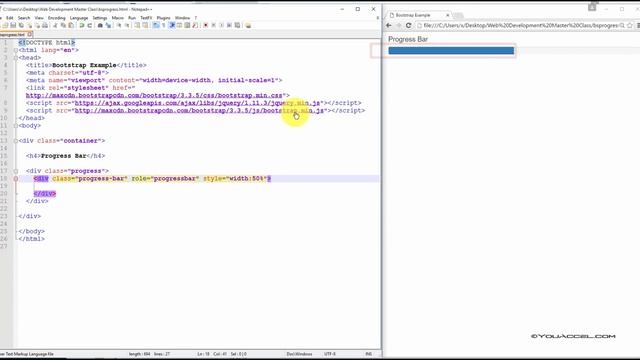Open the Search menu
This screenshot has width=640, height=360.
(x=24, y=18)
